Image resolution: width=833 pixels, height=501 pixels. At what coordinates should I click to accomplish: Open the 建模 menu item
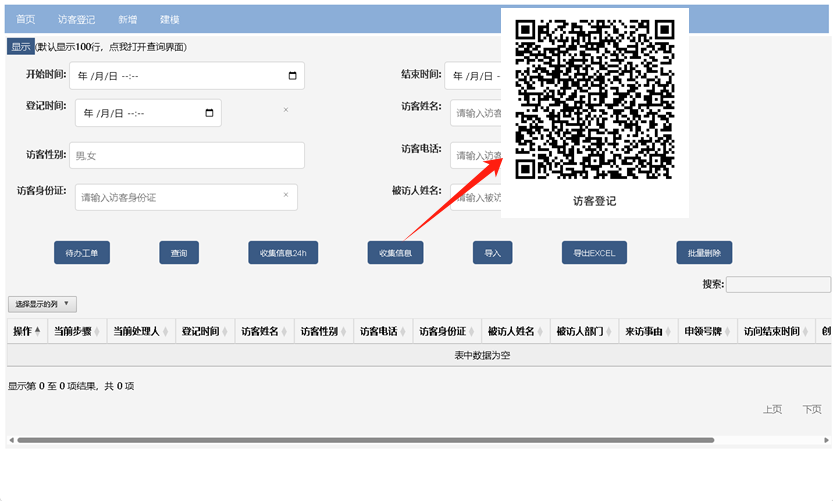pyautogui.click(x=169, y=20)
